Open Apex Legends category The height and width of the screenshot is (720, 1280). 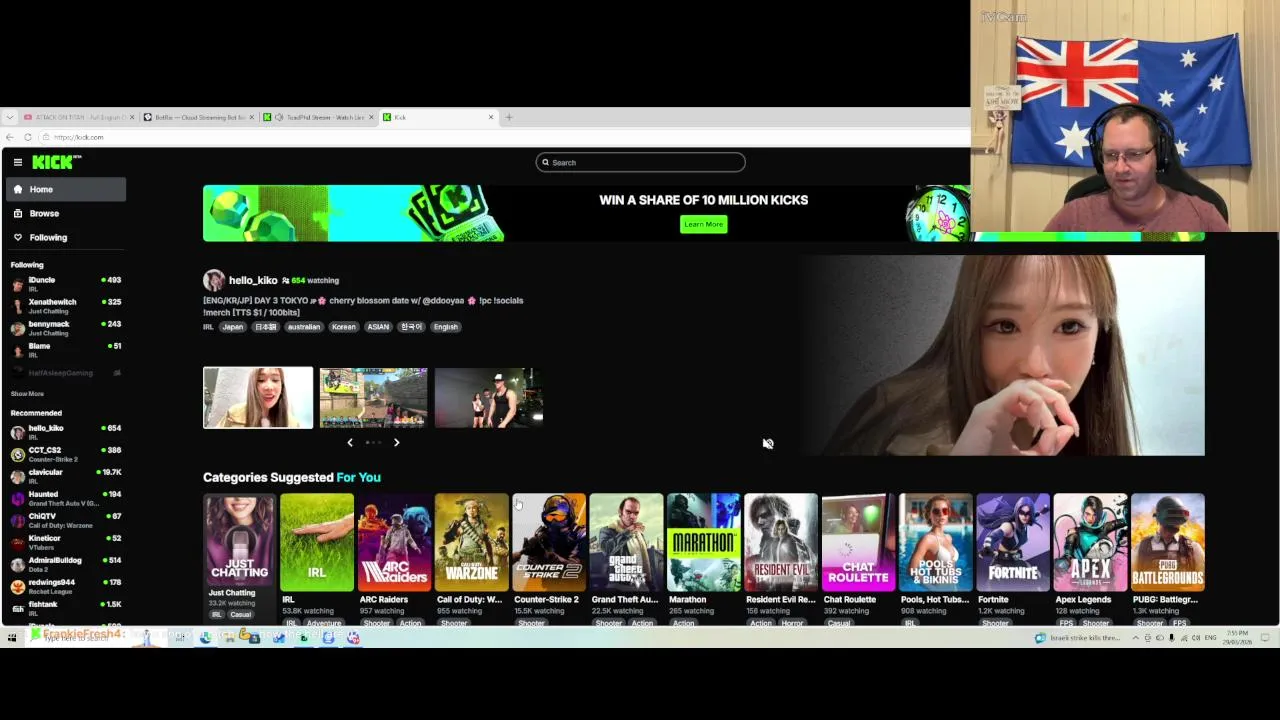tap(1090, 543)
